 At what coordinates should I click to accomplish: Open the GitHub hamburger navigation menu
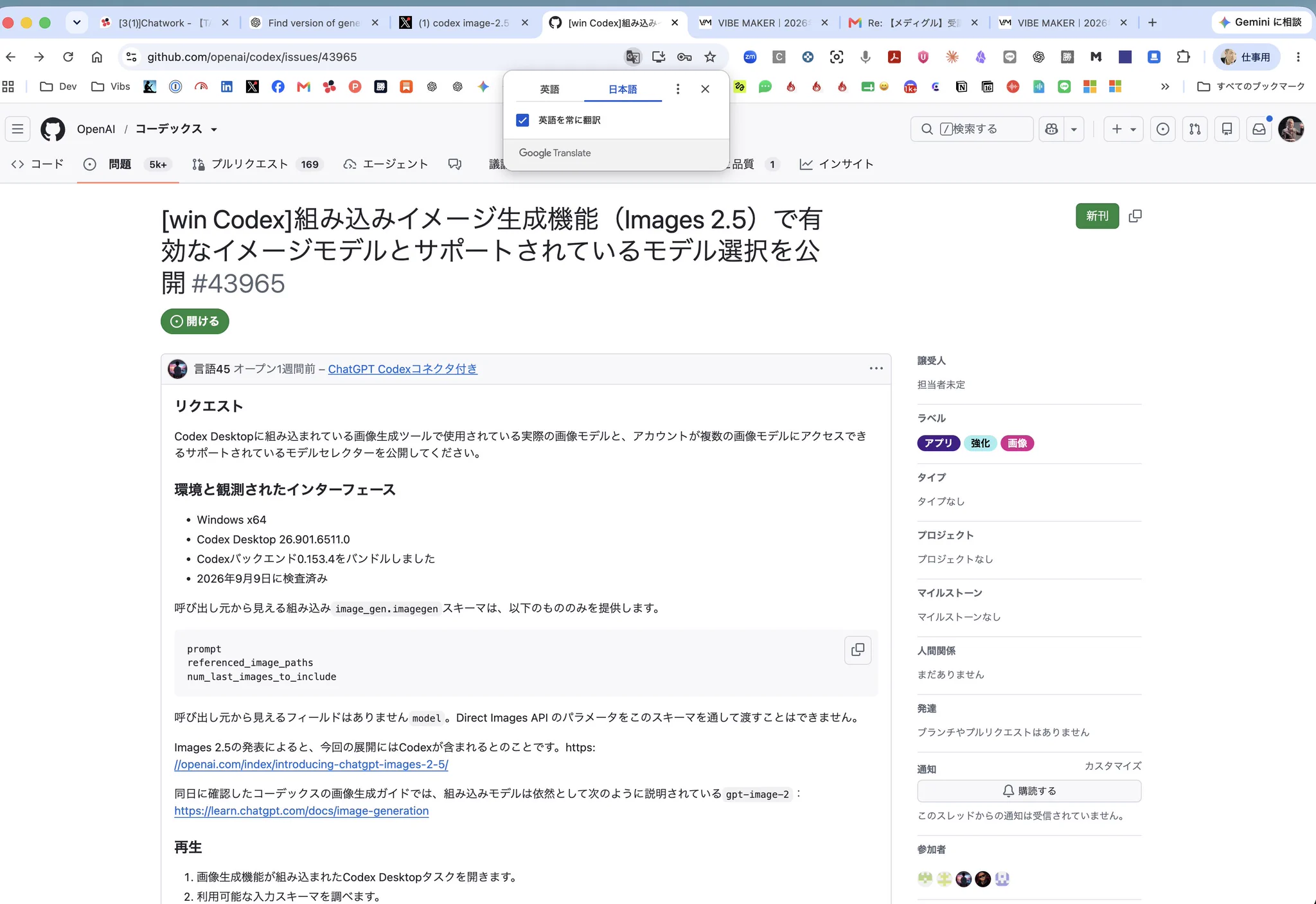(18, 129)
